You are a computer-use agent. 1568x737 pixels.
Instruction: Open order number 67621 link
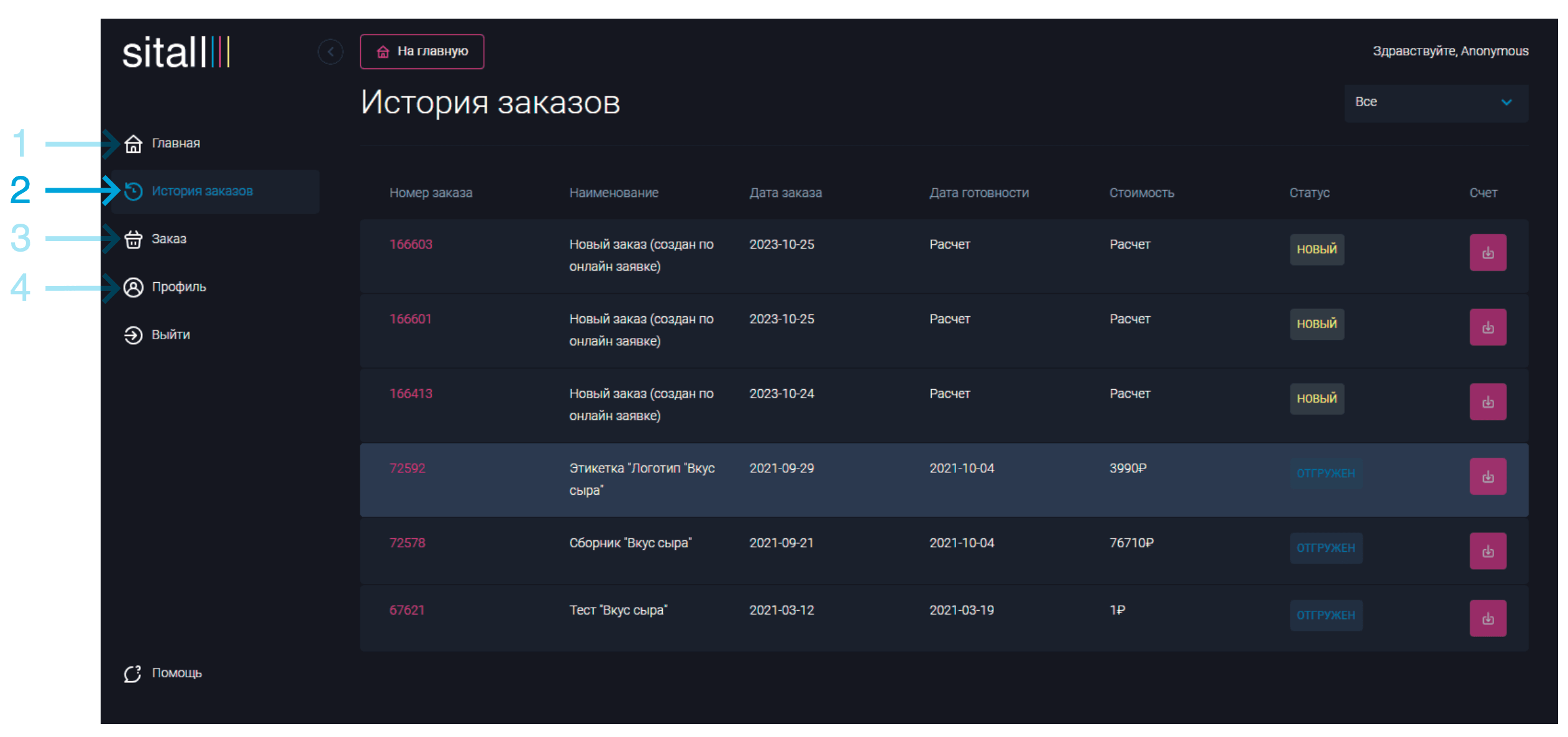[407, 610]
